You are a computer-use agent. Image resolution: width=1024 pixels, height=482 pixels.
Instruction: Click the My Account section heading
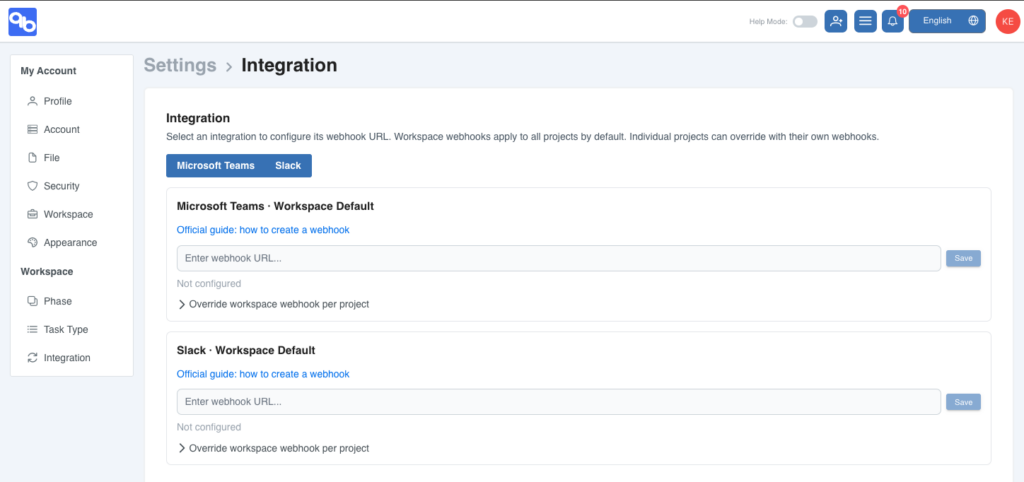pos(48,71)
